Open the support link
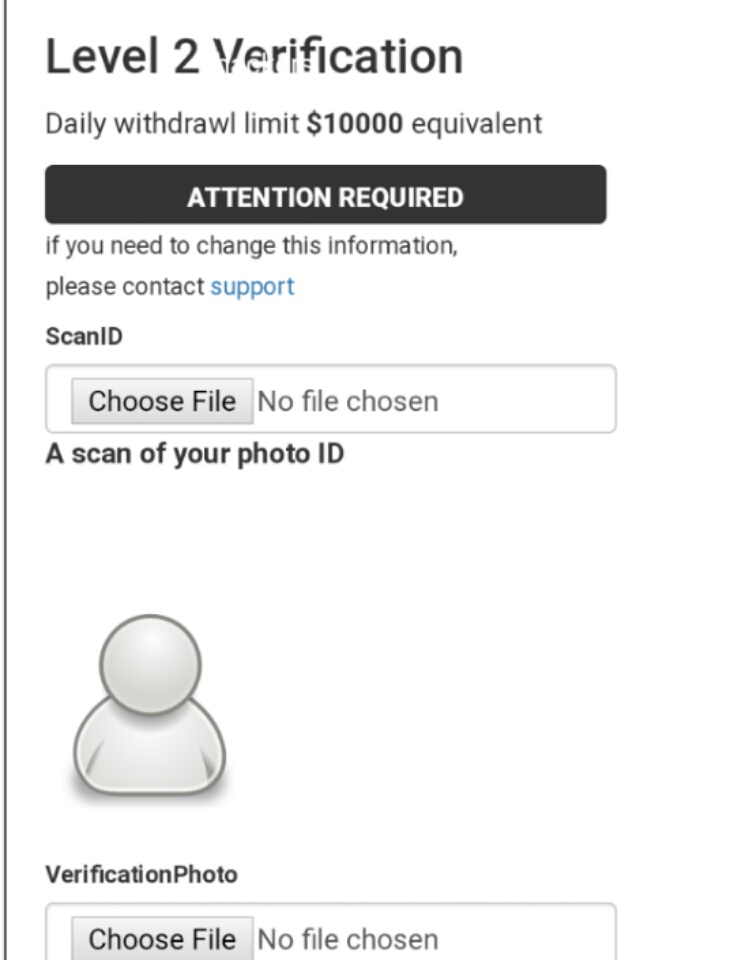The width and height of the screenshot is (729, 960). [252, 287]
